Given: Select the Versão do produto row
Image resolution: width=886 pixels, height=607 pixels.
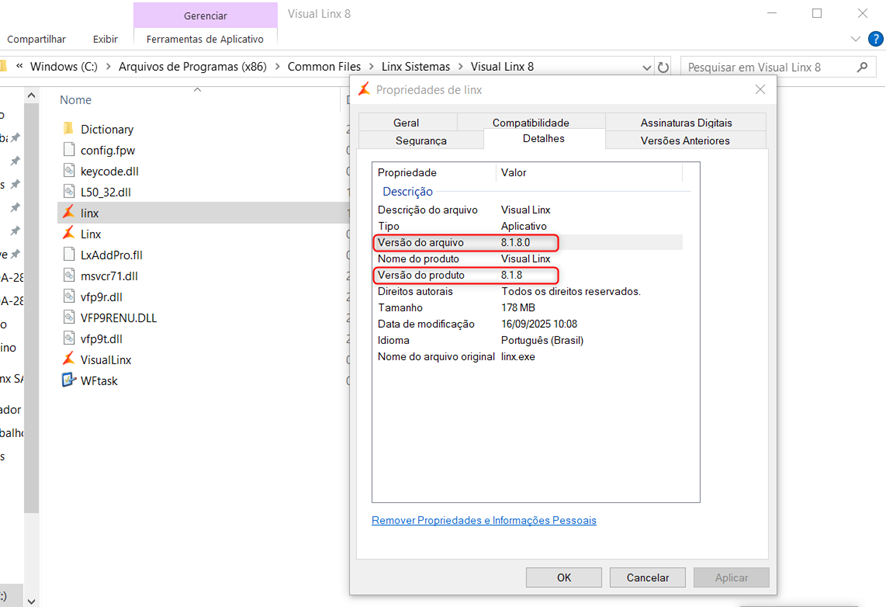Looking at the screenshot, I should click(x=528, y=275).
